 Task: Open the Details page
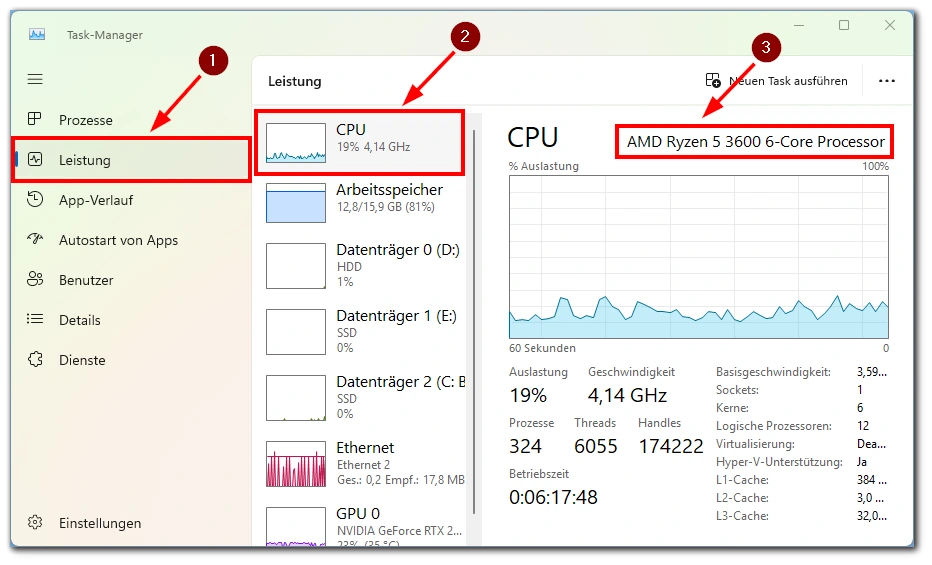tap(132, 320)
